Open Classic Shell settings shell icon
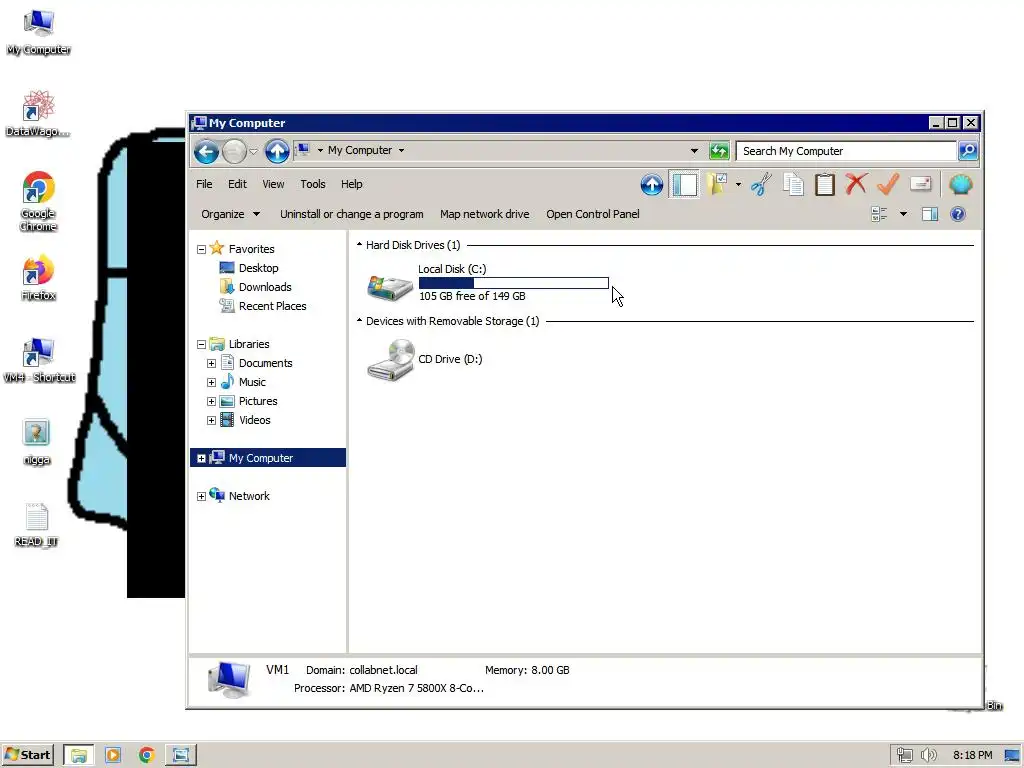The height and width of the screenshot is (768, 1024). [x=961, y=185]
